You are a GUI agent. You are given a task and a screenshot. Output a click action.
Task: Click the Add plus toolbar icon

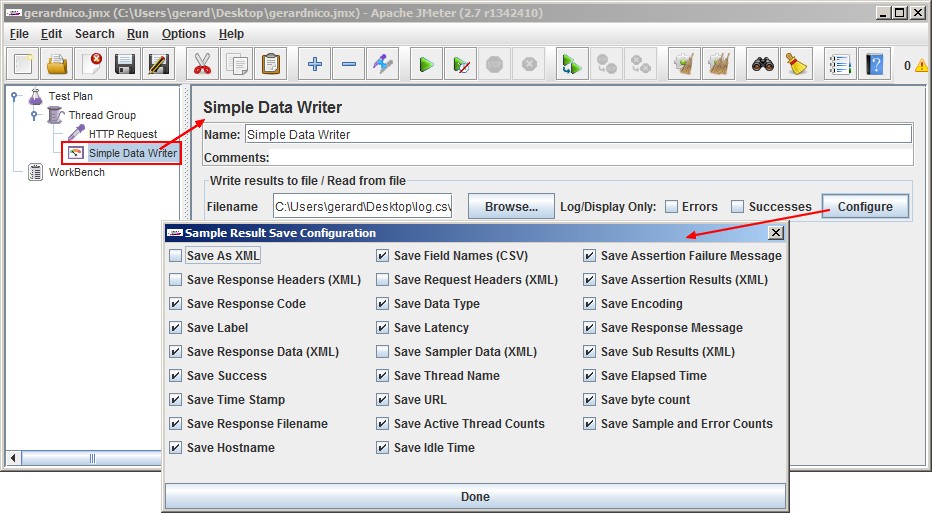[315, 65]
